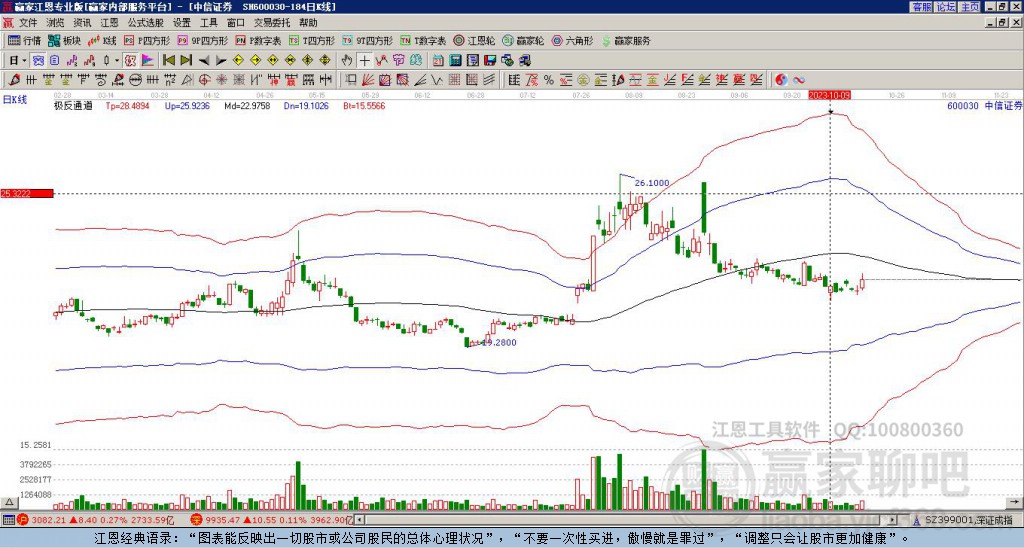The width and height of the screenshot is (1024, 548).
Task: Toggle the 权 adjusted-price button
Action: pyautogui.click(x=130, y=61)
